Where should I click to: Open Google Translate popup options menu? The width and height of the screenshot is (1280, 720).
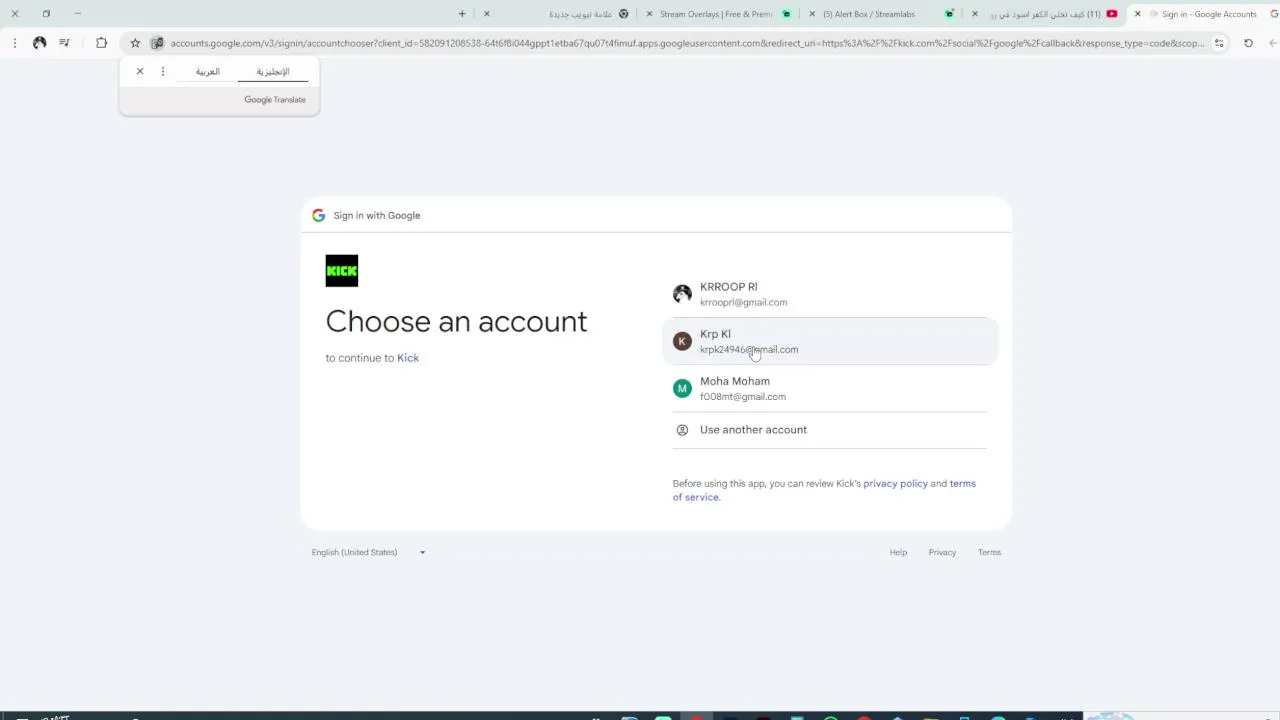coord(163,71)
